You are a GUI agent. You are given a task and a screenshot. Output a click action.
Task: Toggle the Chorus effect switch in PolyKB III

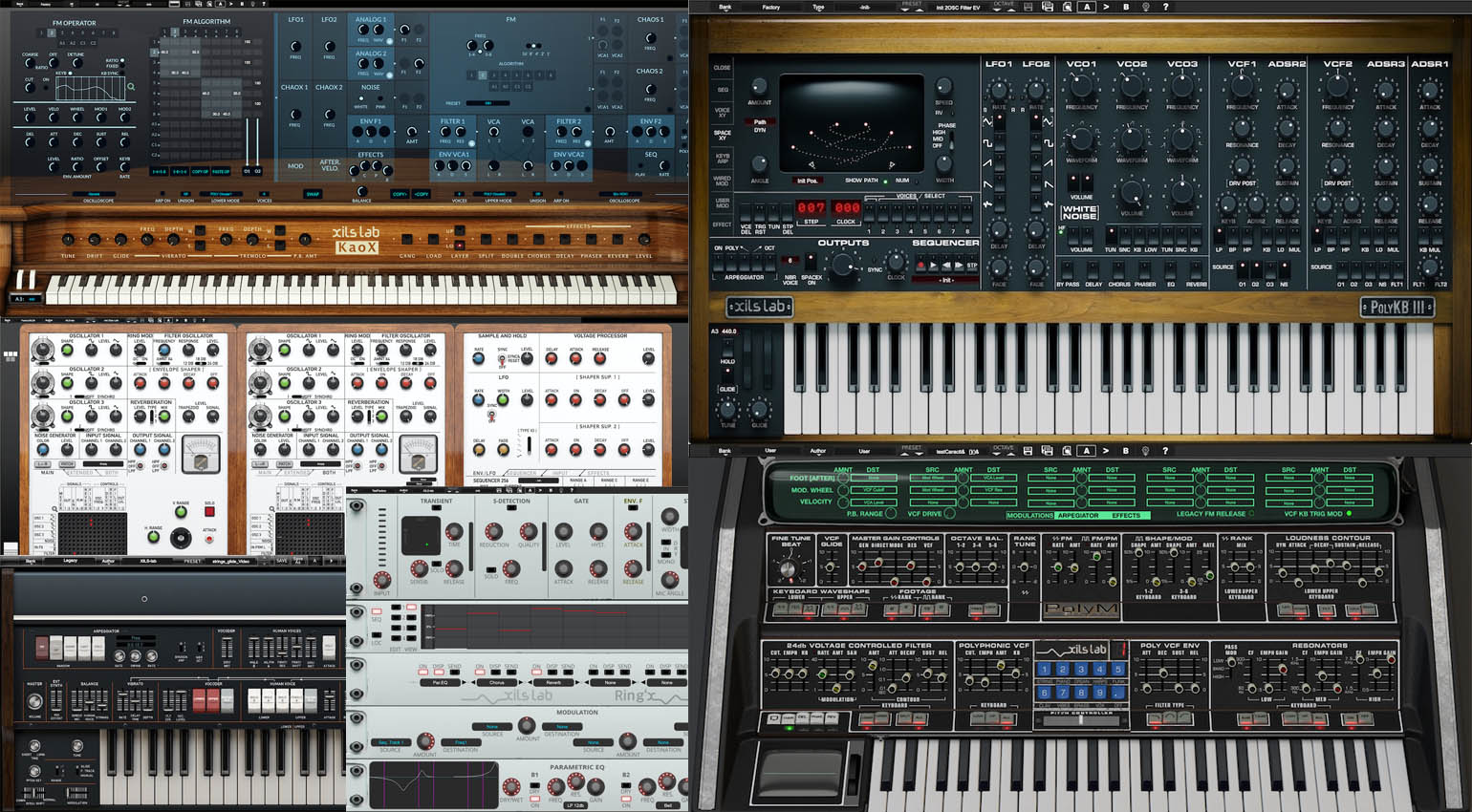click(1119, 270)
